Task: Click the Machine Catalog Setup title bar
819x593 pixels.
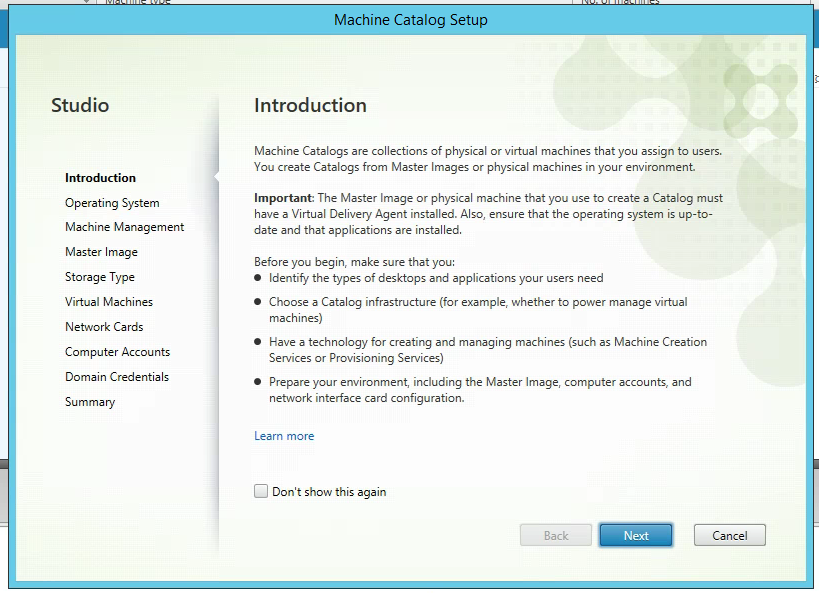Action: tap(410, 20)
